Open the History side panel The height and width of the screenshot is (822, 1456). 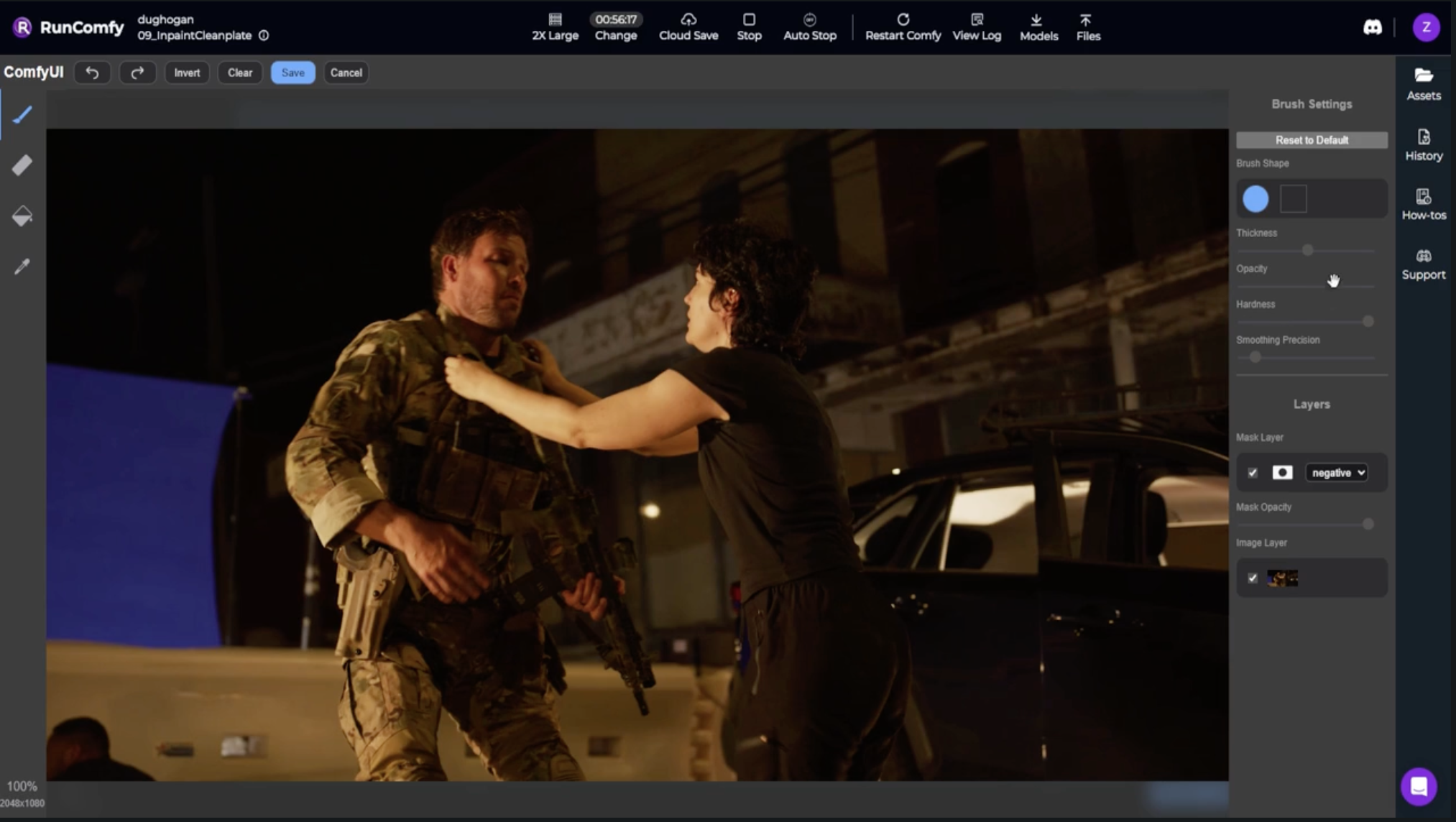click(1423, 144)
